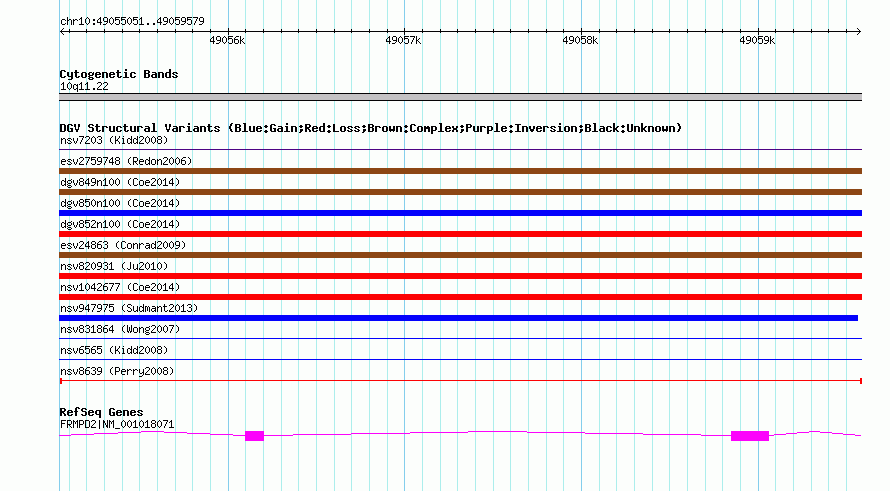Click the 49057k ruler tick label

coord(403,41)
